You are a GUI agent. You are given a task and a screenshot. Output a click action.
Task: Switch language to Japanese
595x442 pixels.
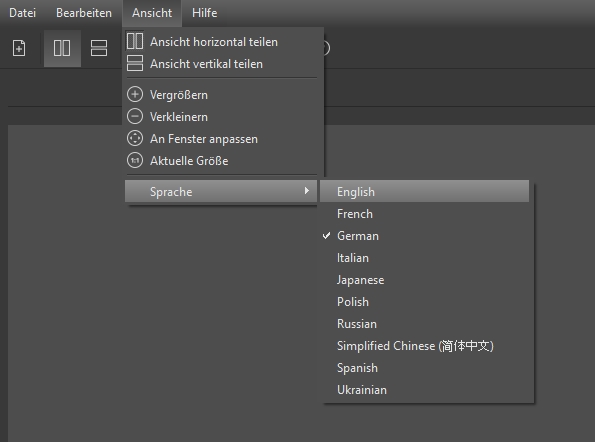(x=424, y=280)
